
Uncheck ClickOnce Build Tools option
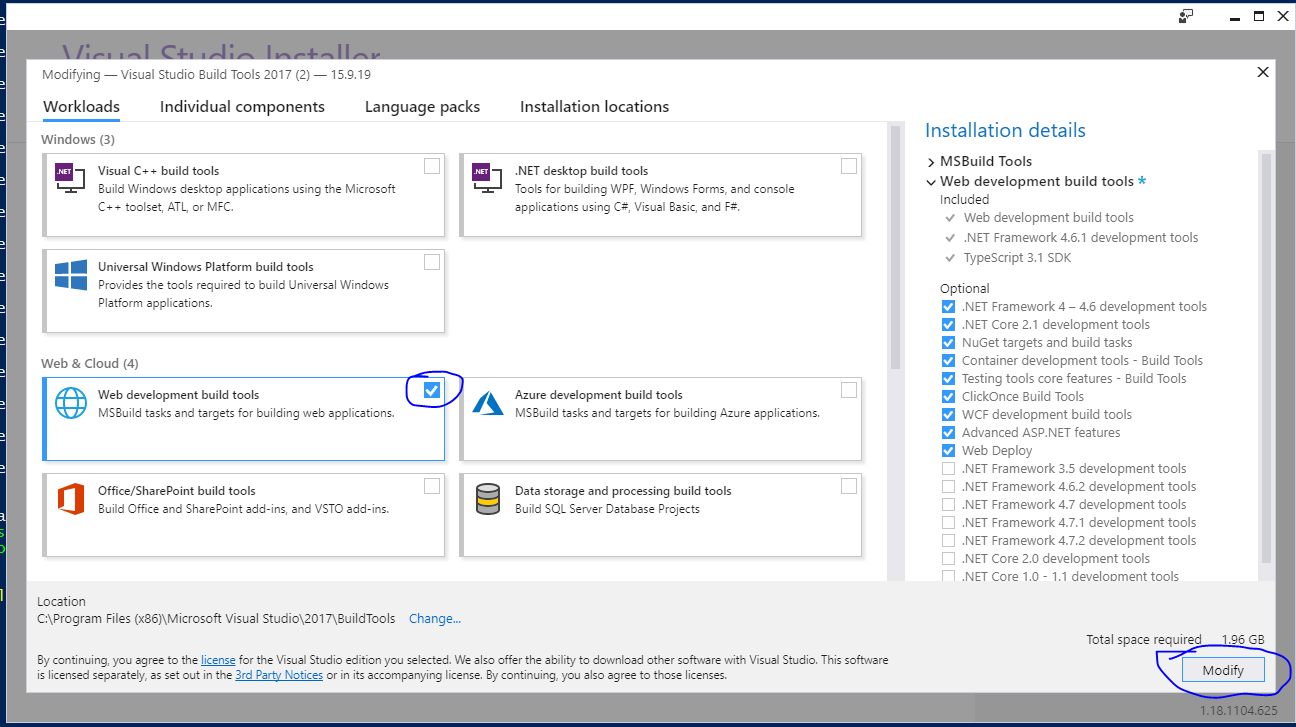point(948,397)
